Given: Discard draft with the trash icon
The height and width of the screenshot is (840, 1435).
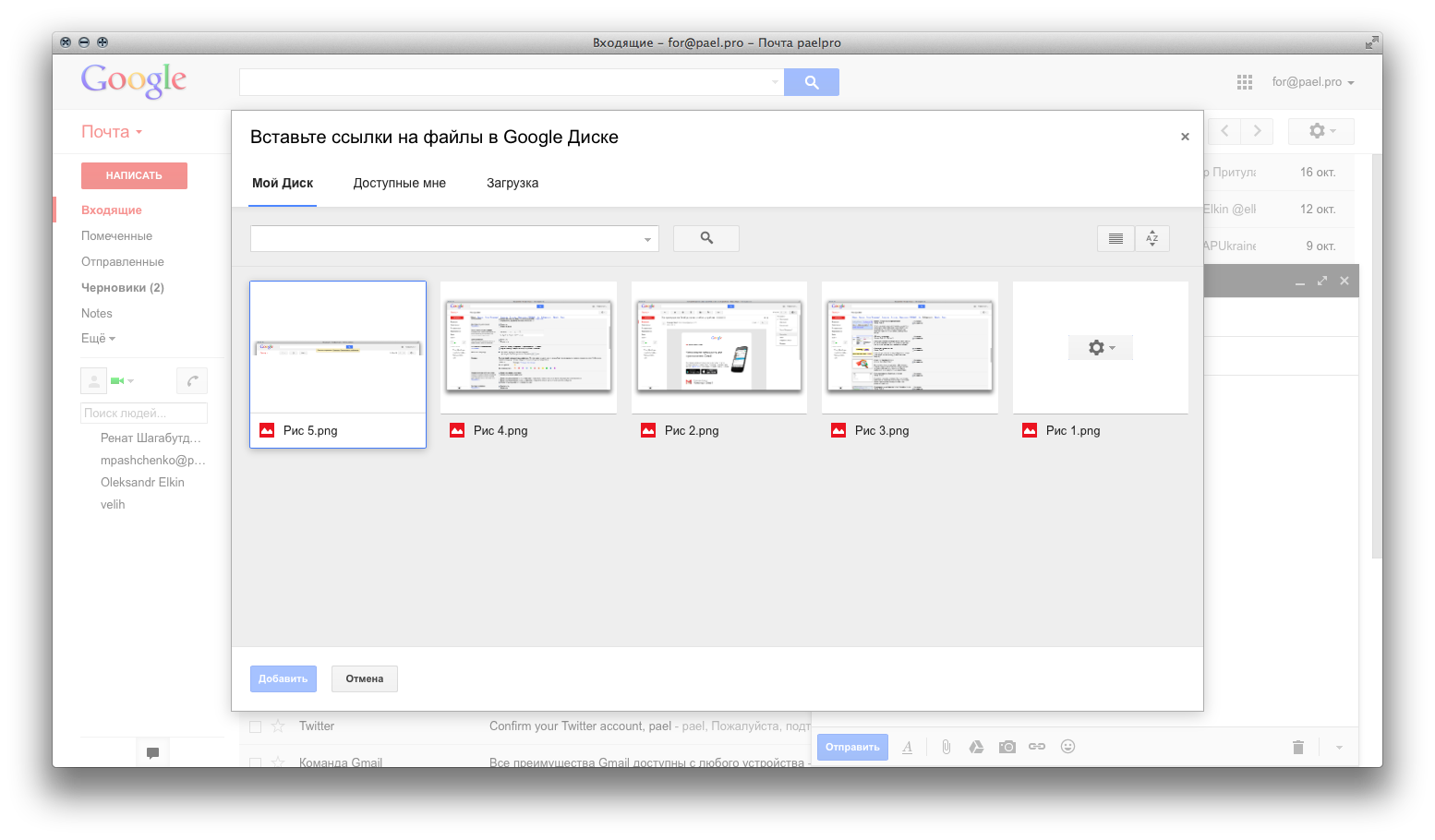Looking at the screenshot, I should tap(1297, 747).
